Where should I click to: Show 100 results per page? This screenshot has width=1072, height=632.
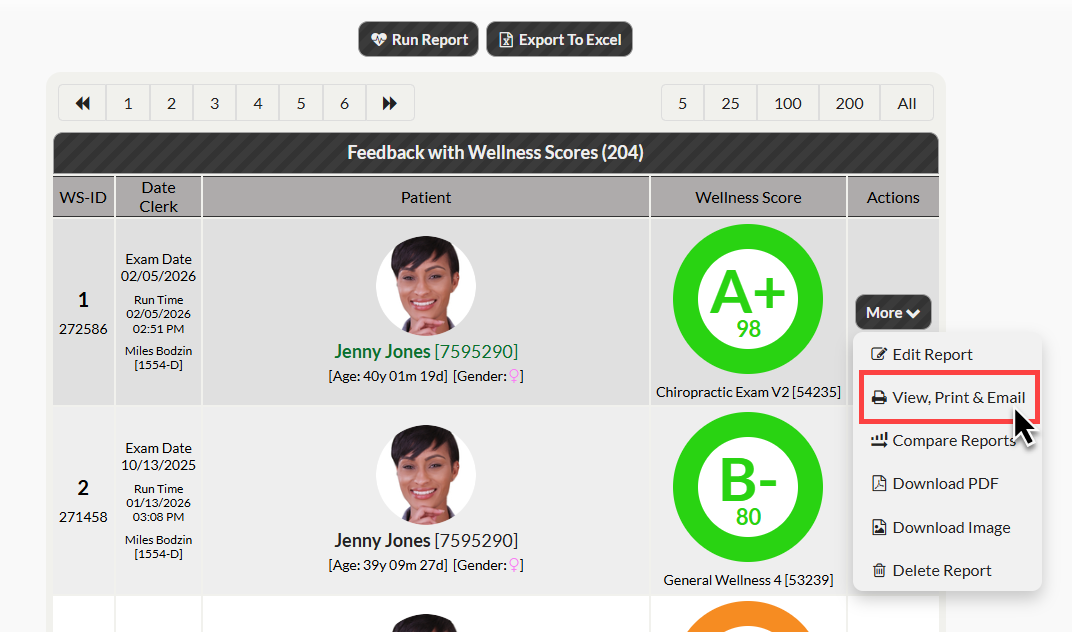click(788, 103)
